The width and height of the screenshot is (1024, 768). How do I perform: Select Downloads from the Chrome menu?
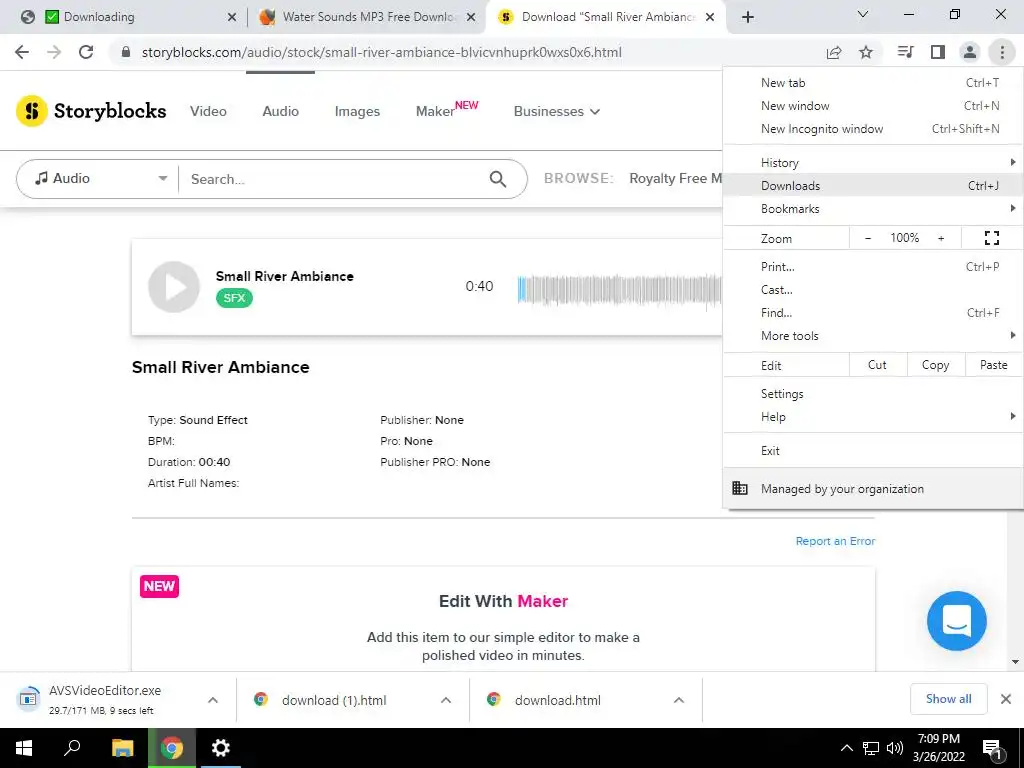point(872,185)
